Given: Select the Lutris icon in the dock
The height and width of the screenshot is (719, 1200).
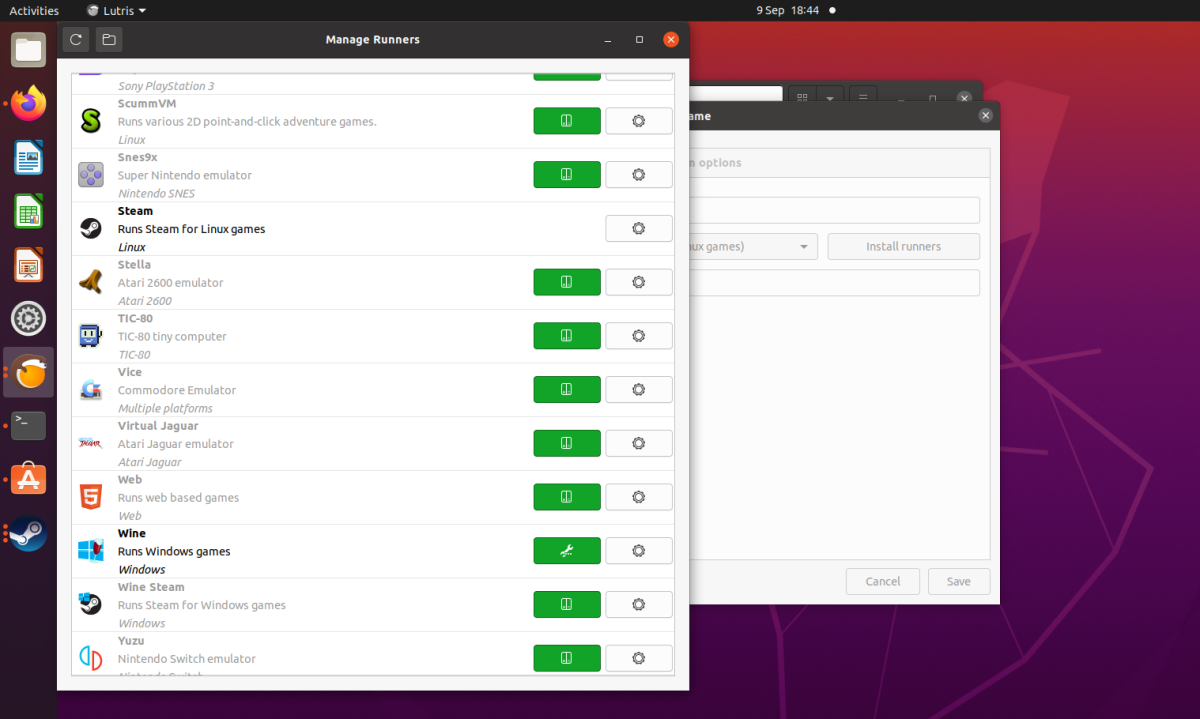Looking at the screenshot, I should pyautogui.click(x=28, y=373).
